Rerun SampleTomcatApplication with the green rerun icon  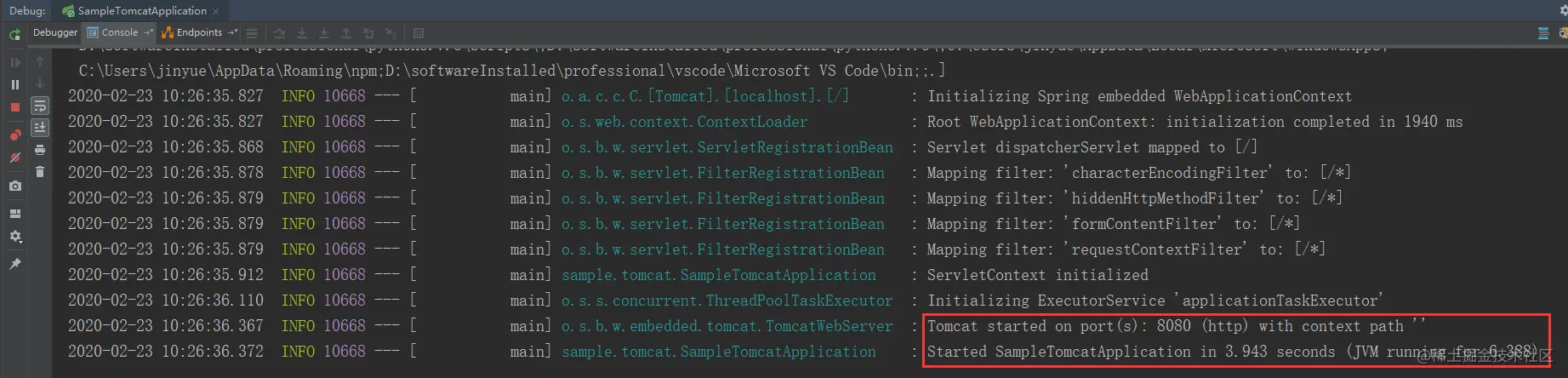point(14,34)
